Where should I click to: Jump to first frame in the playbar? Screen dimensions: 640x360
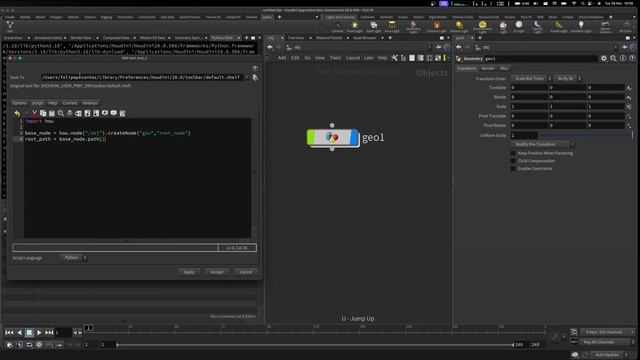[9, 333]
